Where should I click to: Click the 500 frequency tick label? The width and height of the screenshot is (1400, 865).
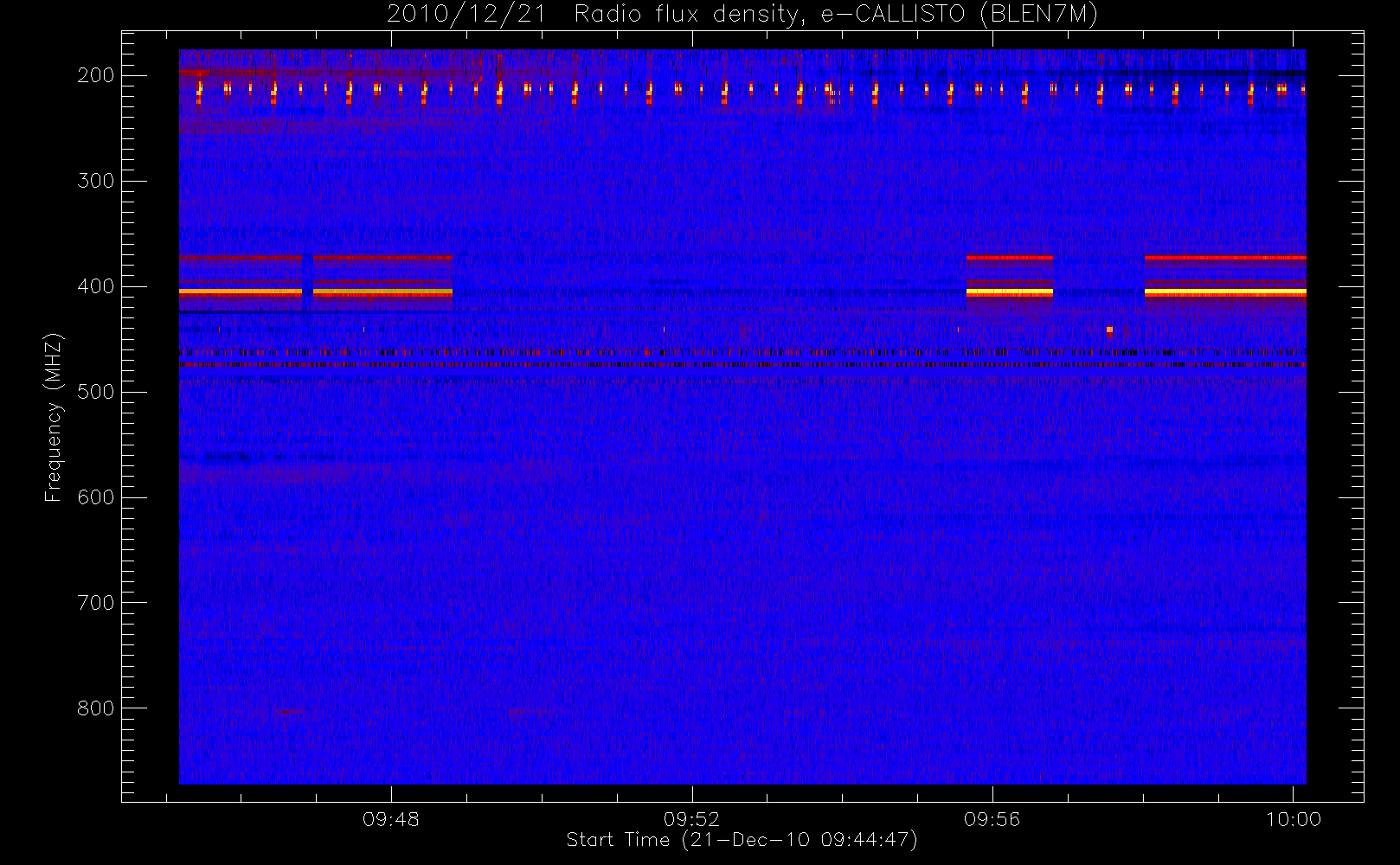click(95, 392)
